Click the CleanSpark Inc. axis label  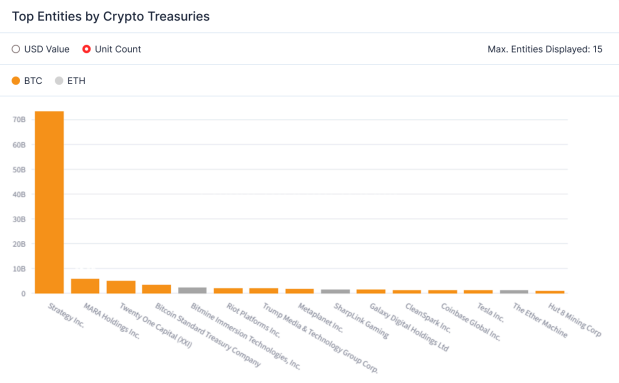(x=428, y=318)
